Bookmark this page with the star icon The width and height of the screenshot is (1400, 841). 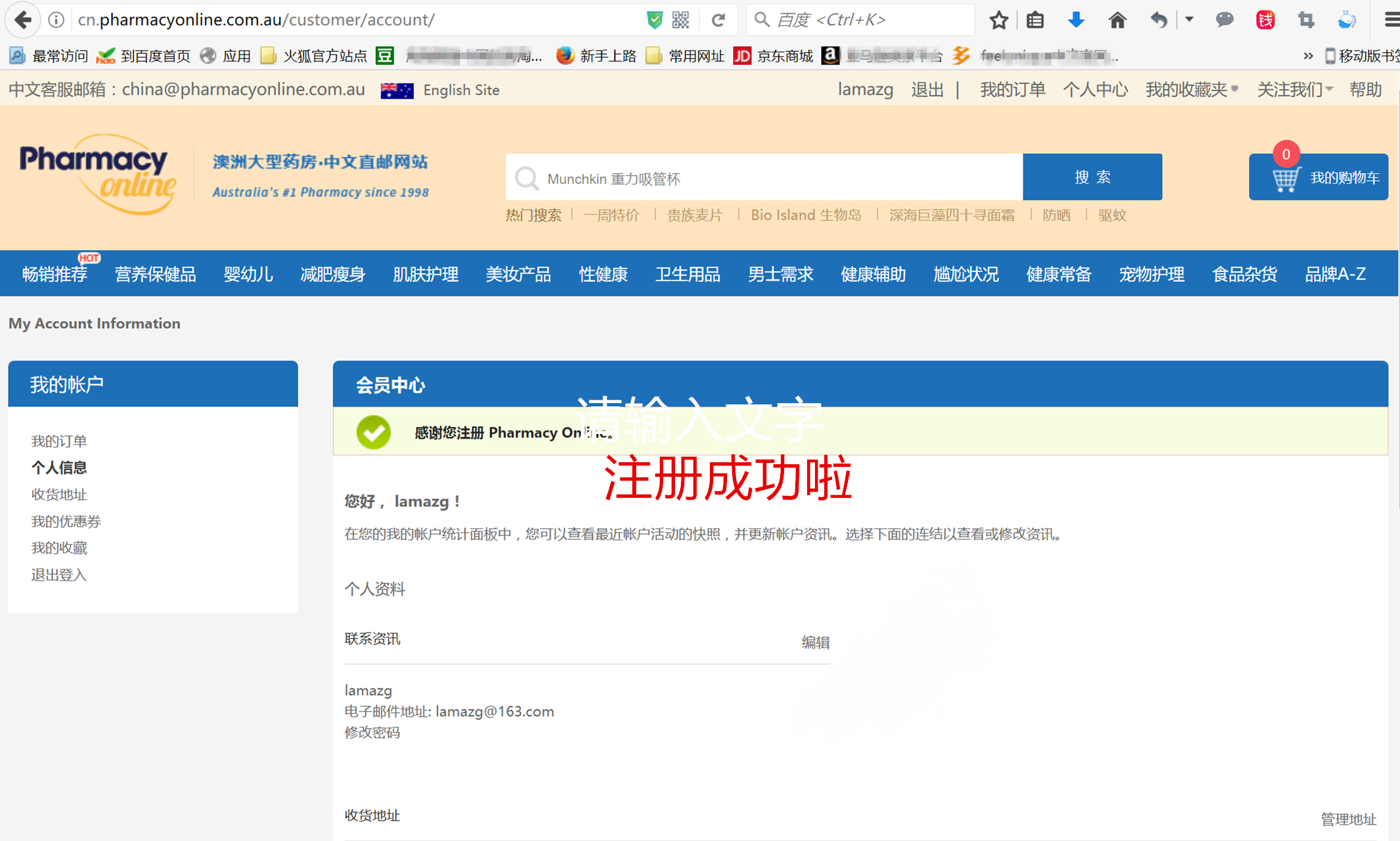[999, 20]
